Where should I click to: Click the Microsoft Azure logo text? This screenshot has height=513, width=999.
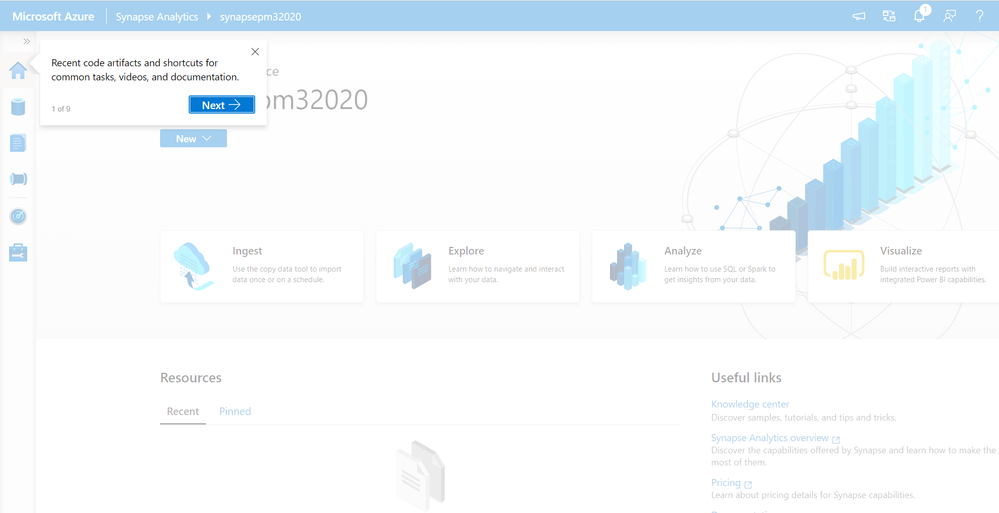click(x=54, y=17)
